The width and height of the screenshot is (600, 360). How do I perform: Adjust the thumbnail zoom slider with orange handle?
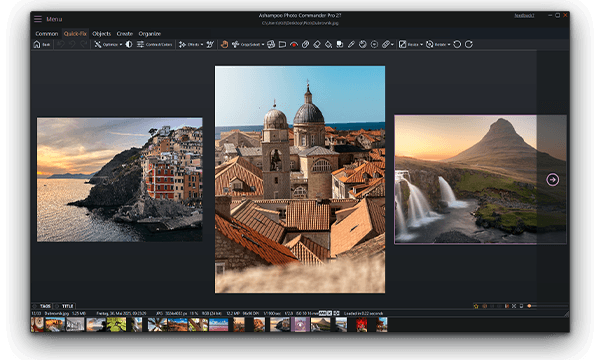tap(530, 306)
